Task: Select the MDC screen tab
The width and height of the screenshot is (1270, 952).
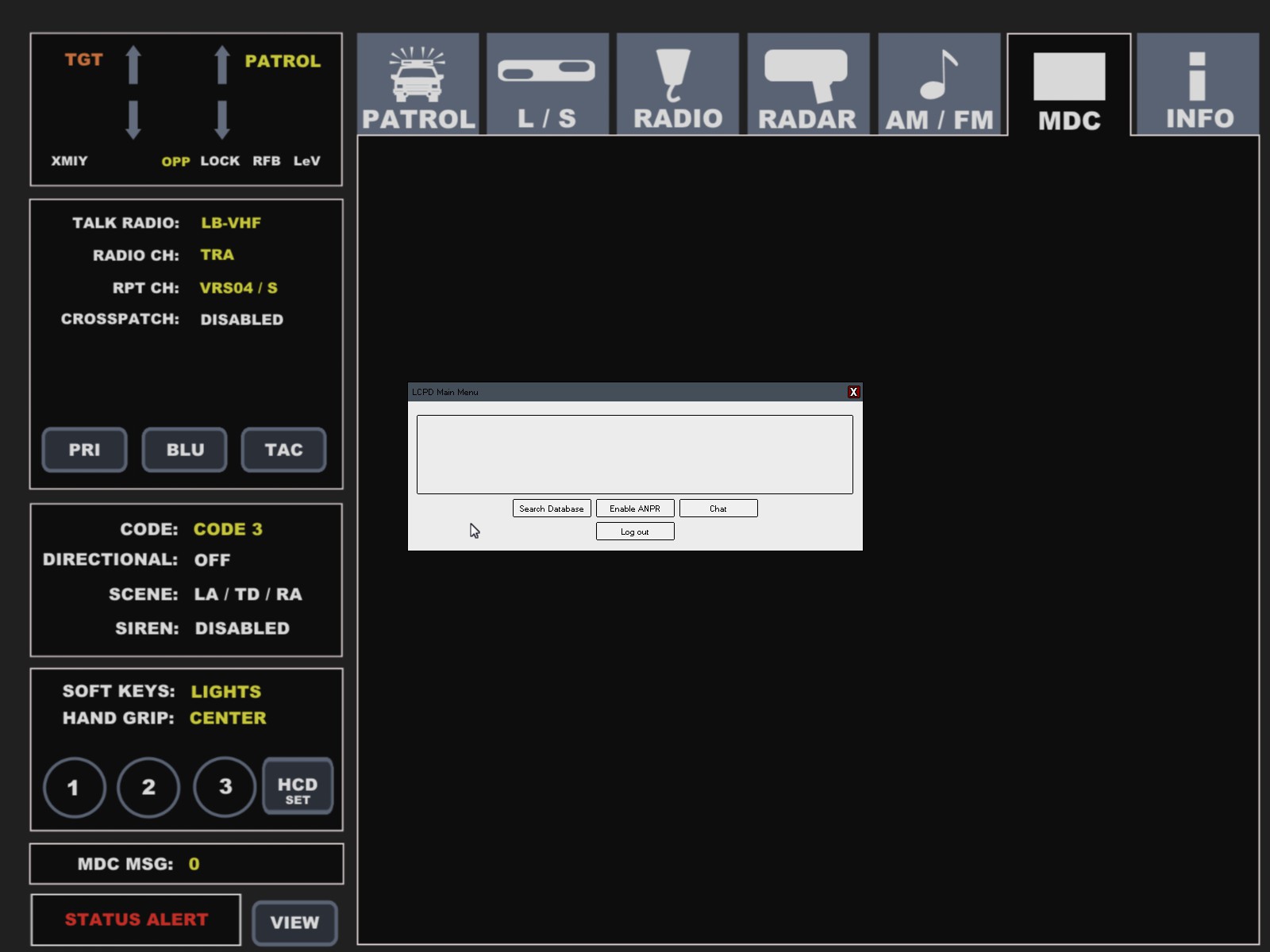Action: pyautogui.click(x=1069, y=86)
